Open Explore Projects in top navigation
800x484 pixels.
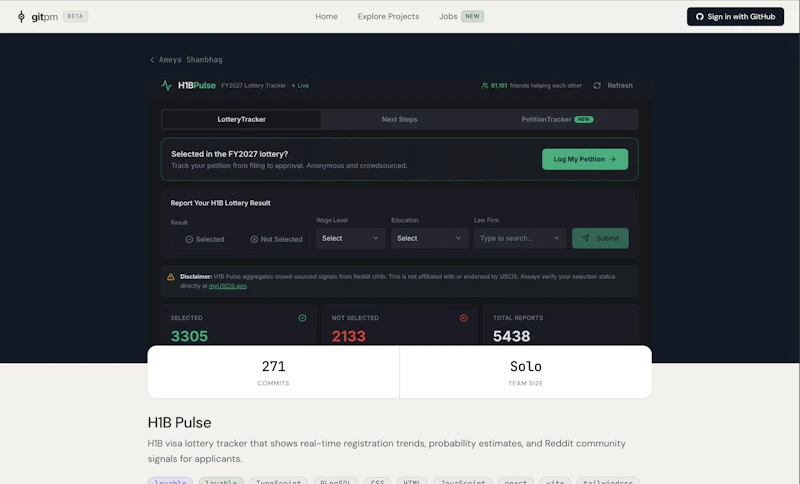(x=388, y=16)
